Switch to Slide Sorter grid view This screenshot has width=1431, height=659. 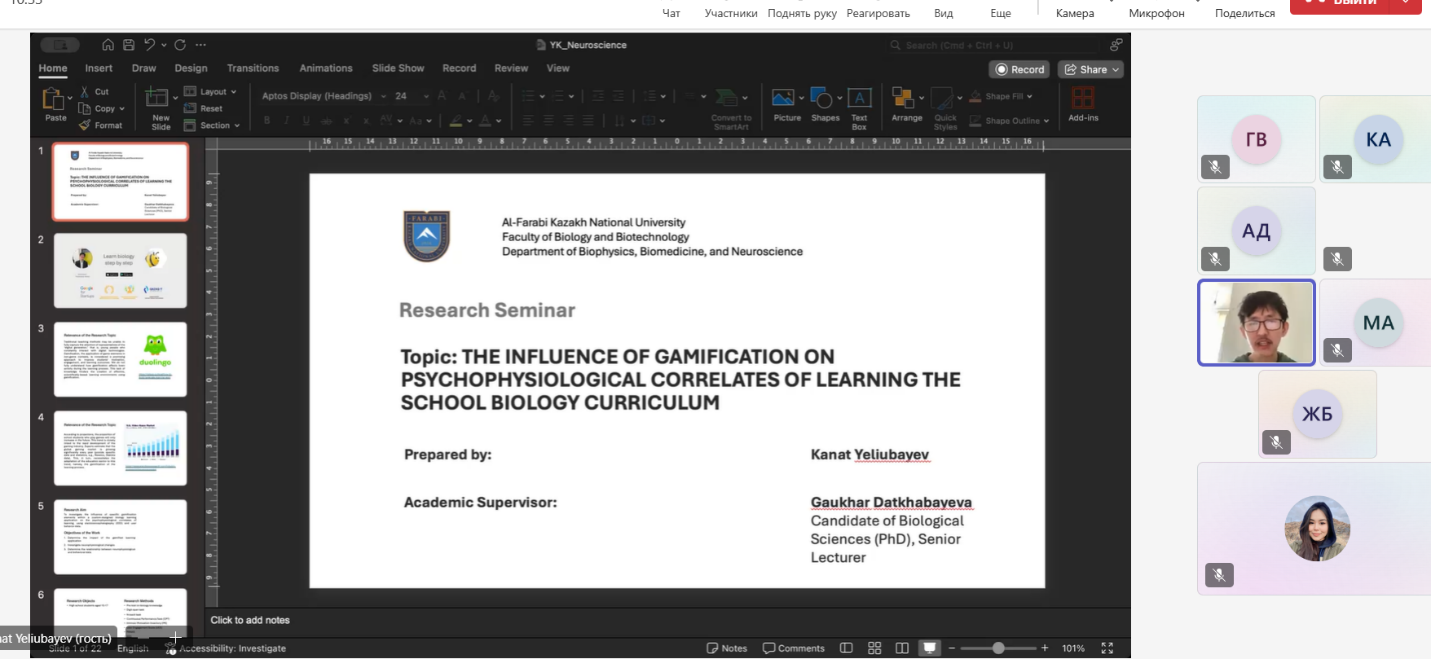[x=875, y=648]
